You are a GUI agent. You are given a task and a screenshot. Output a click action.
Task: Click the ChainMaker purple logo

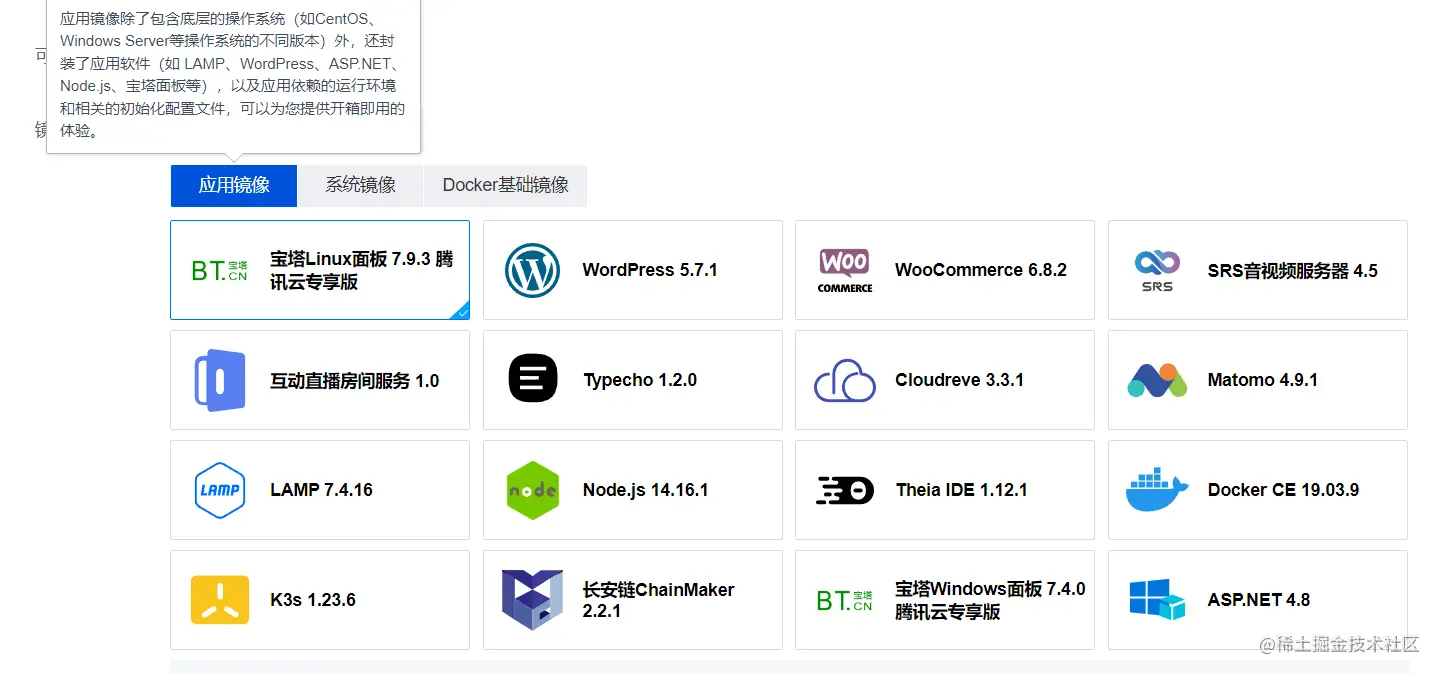[x=532, y=600]
